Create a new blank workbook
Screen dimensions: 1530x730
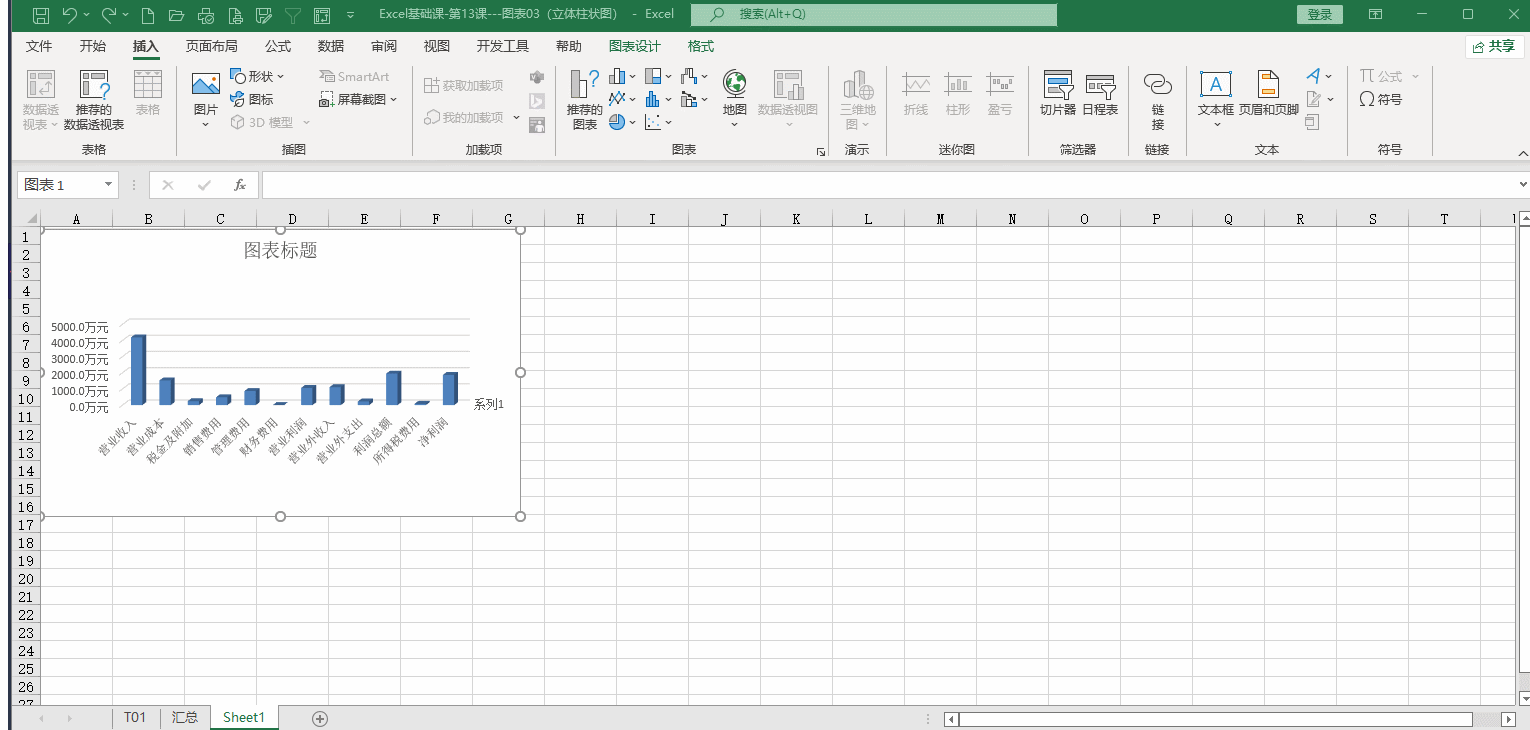pos(147,15)
